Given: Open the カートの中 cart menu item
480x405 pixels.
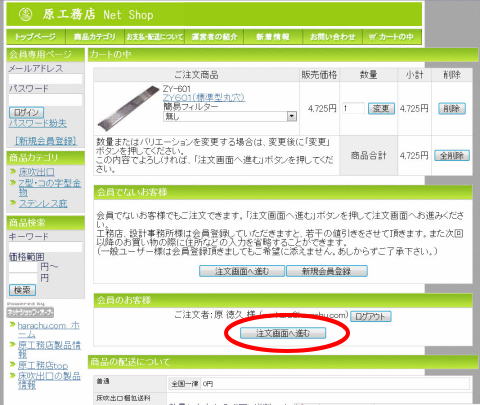Looking at the screenshot, I should tap(391, 37).
